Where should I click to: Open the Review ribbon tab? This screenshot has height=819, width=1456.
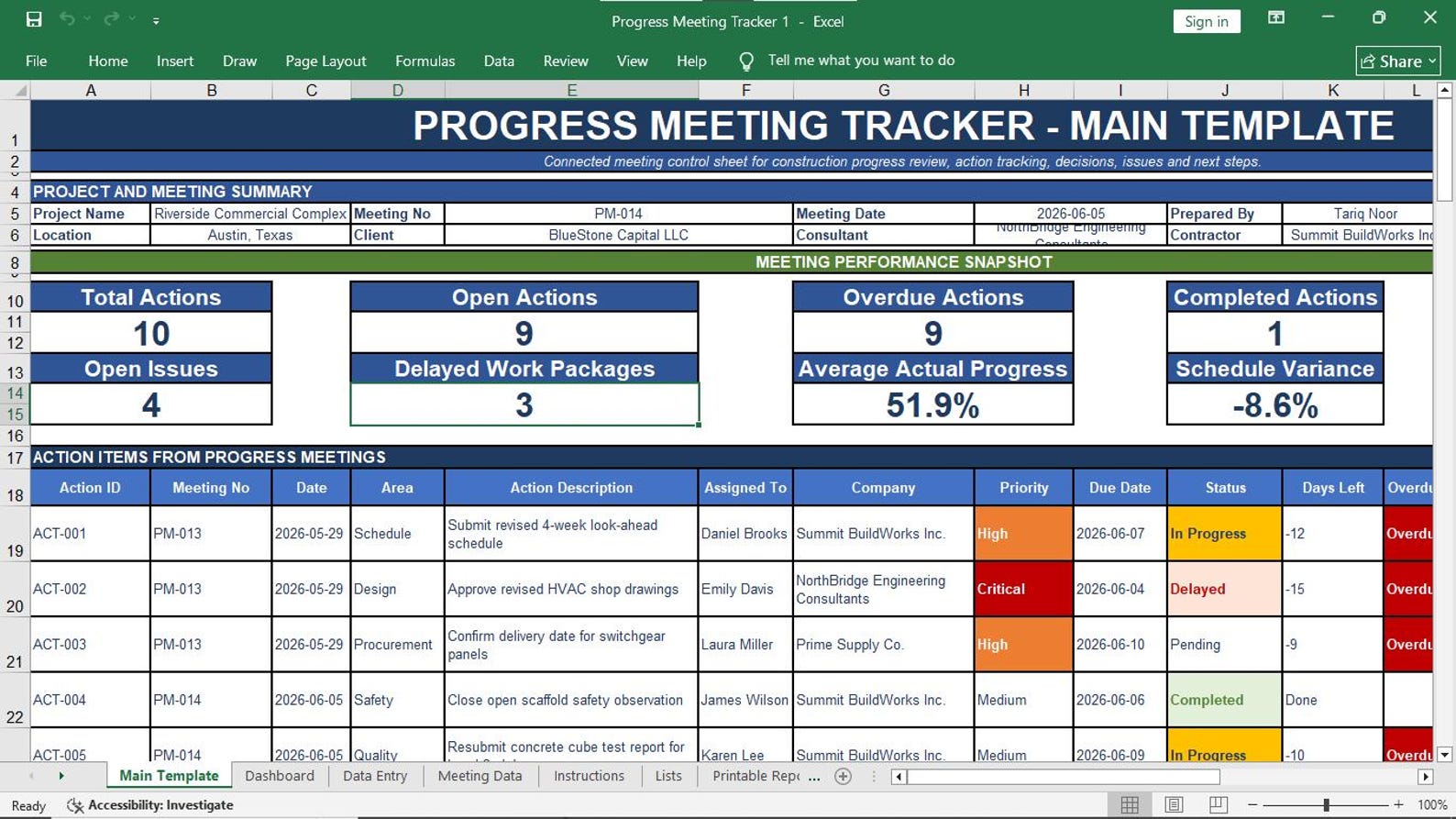point(566,61)
